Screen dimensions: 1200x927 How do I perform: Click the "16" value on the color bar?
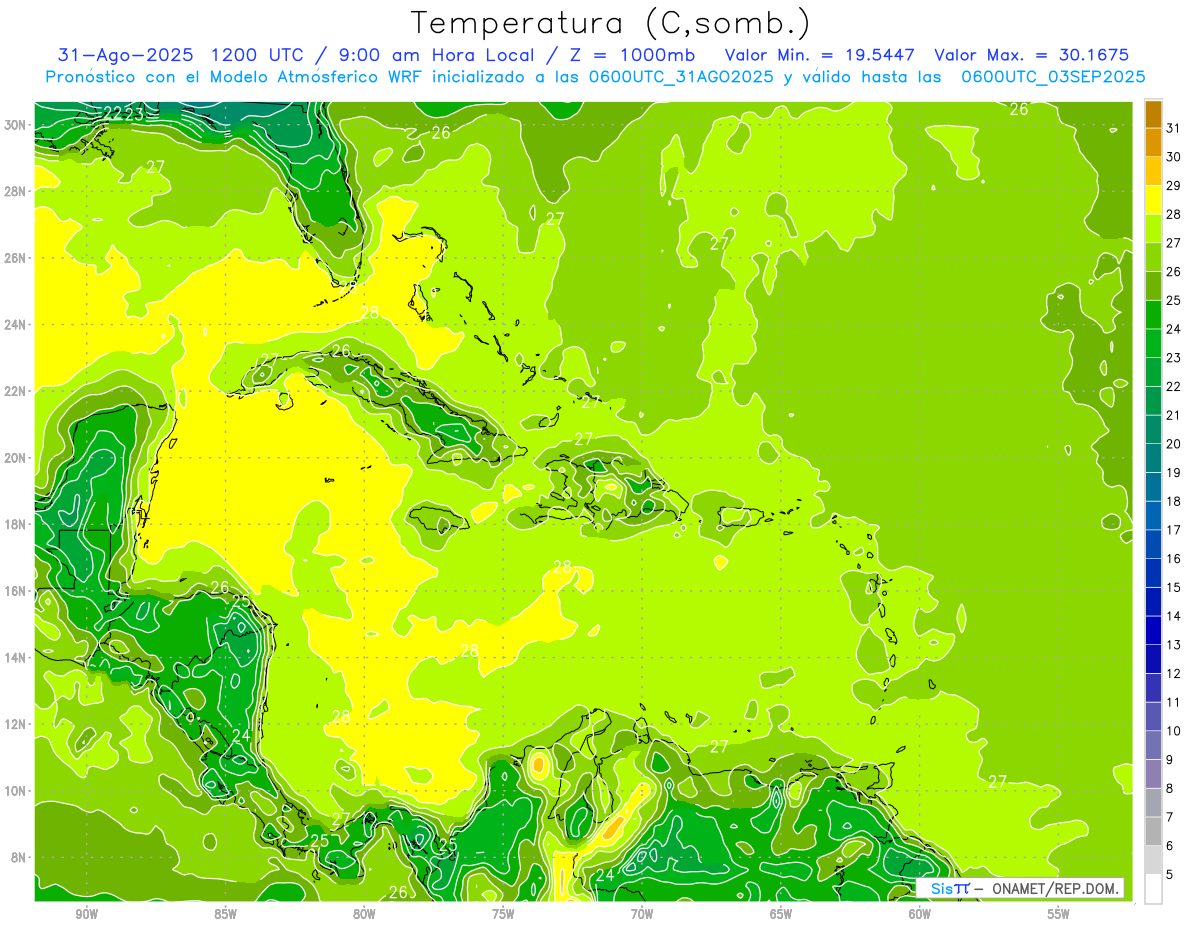tap(1174, 559)
